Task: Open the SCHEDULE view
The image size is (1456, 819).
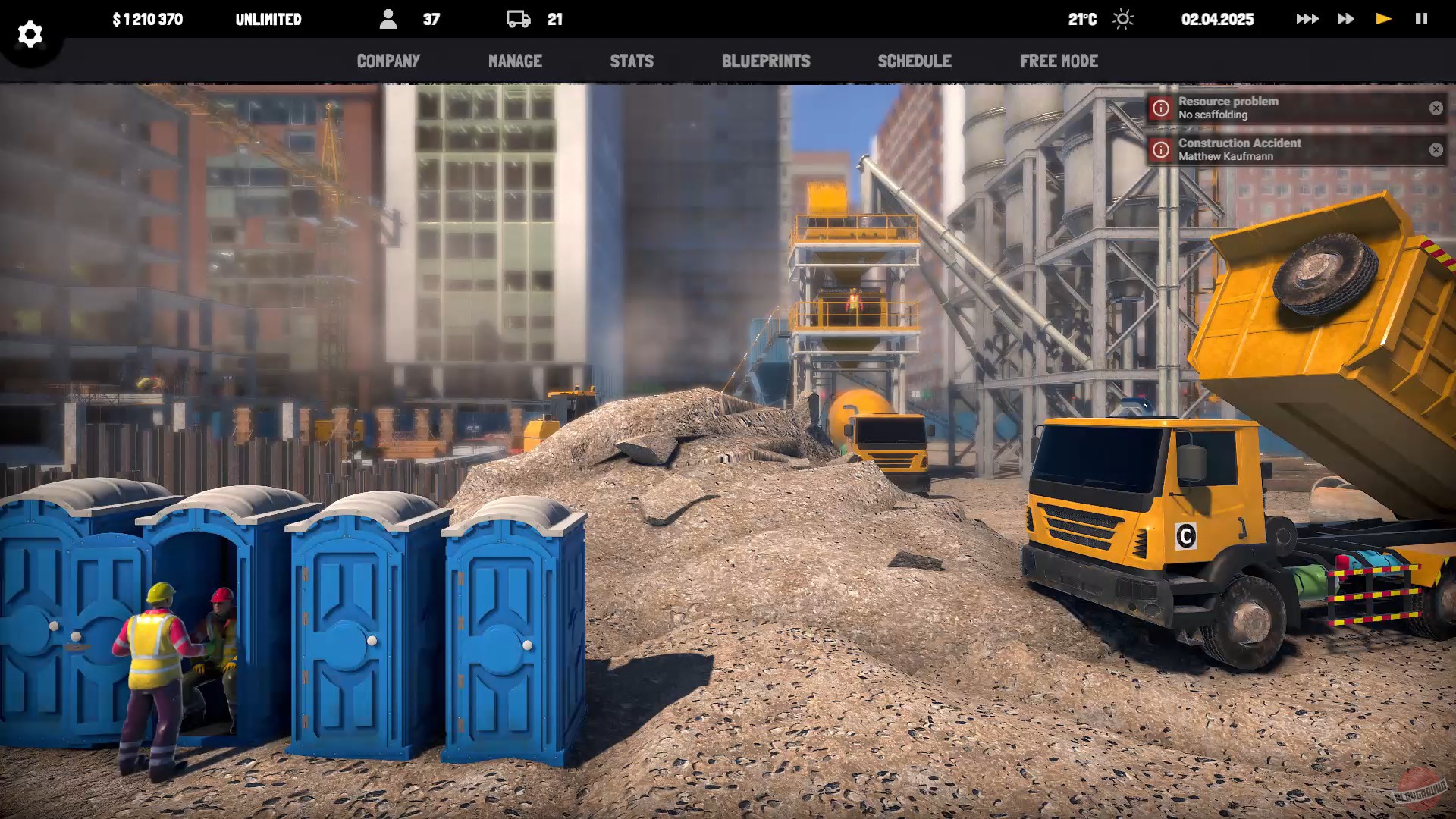Action: coord(915,61)
